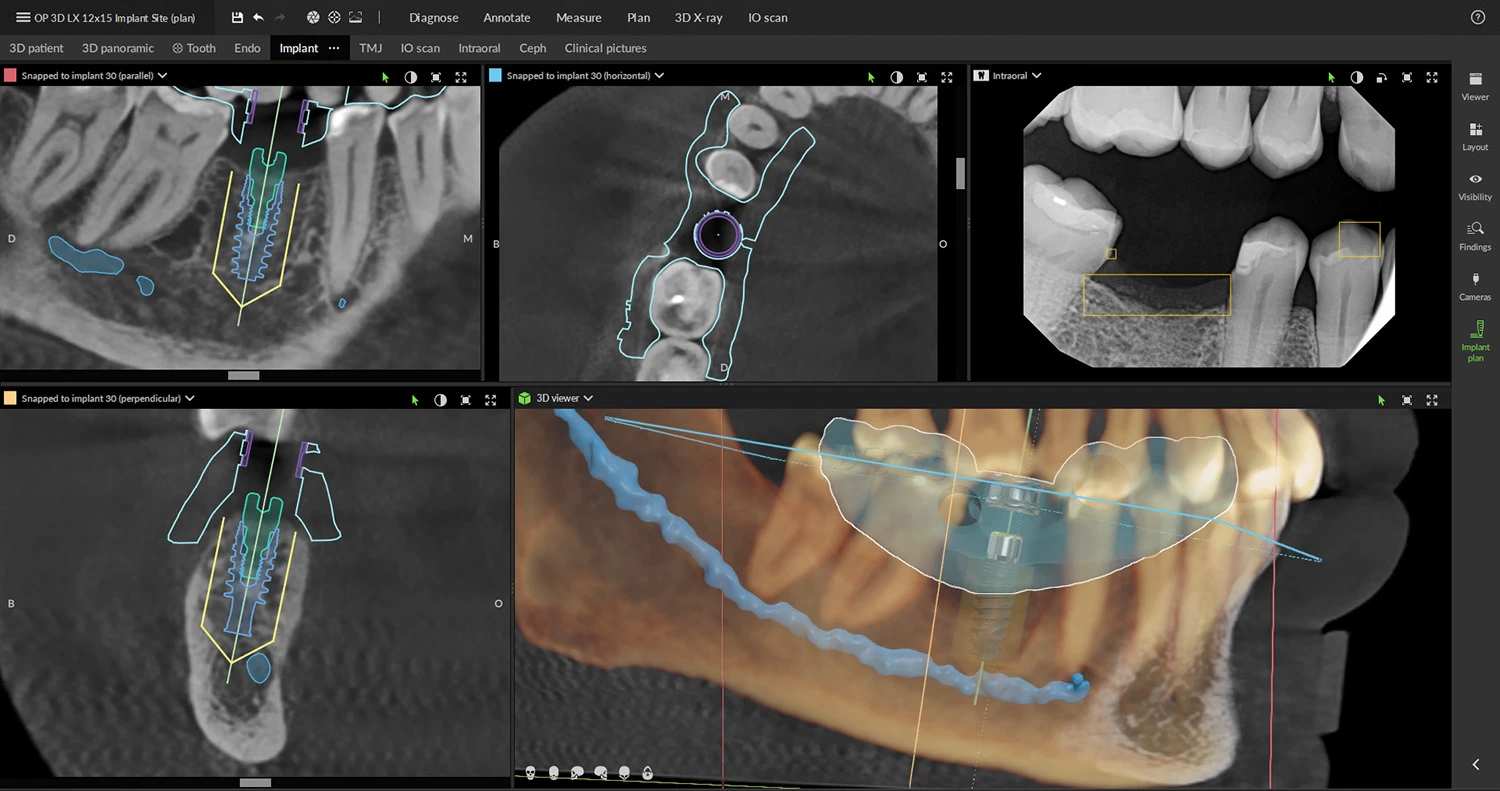The width and height of the screenshot is (1500, 791).
Task: Open the Visibility panel in right sidebar
Action: (1475, 187)
